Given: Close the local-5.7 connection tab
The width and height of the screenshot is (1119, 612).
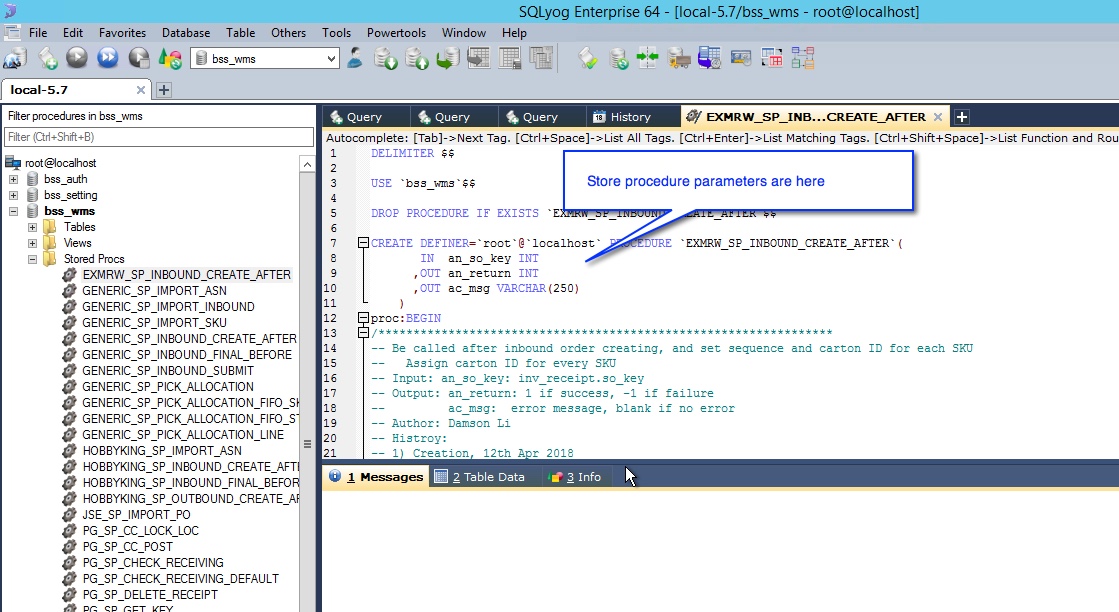Looking at the screenshot, I should (x=141, y=90).
